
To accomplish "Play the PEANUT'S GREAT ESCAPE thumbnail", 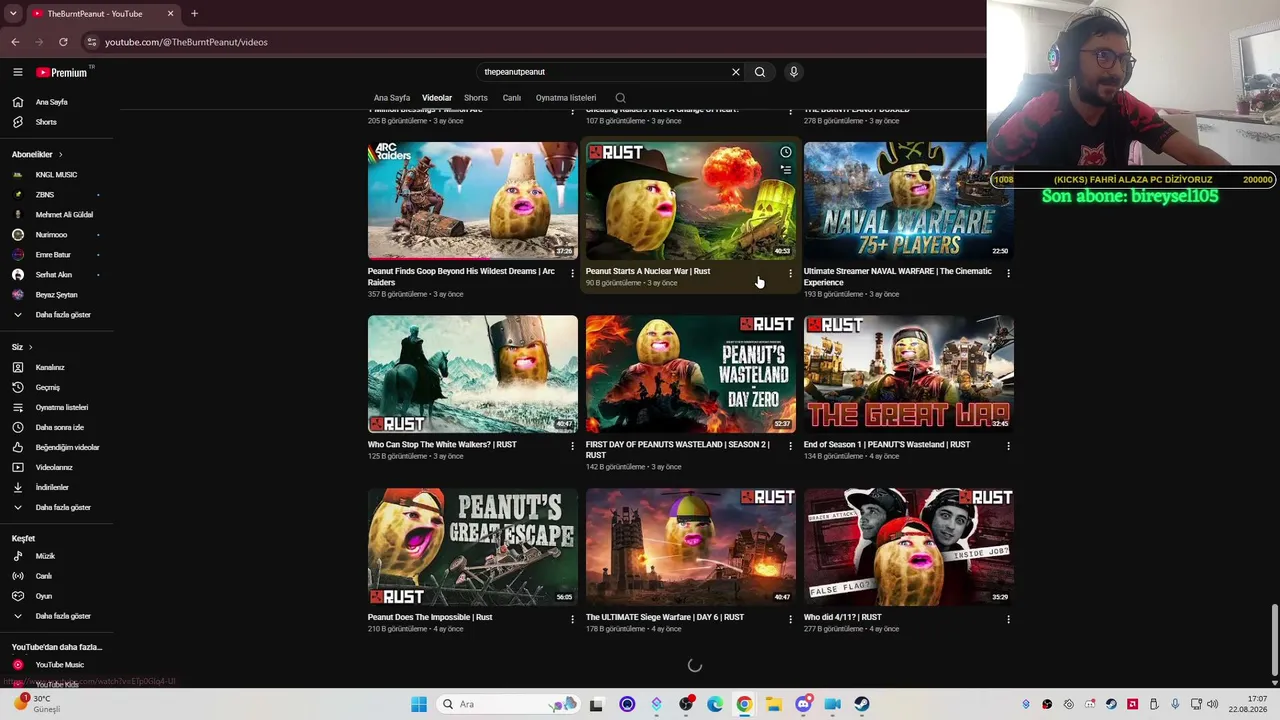I will tap(472, 546).
